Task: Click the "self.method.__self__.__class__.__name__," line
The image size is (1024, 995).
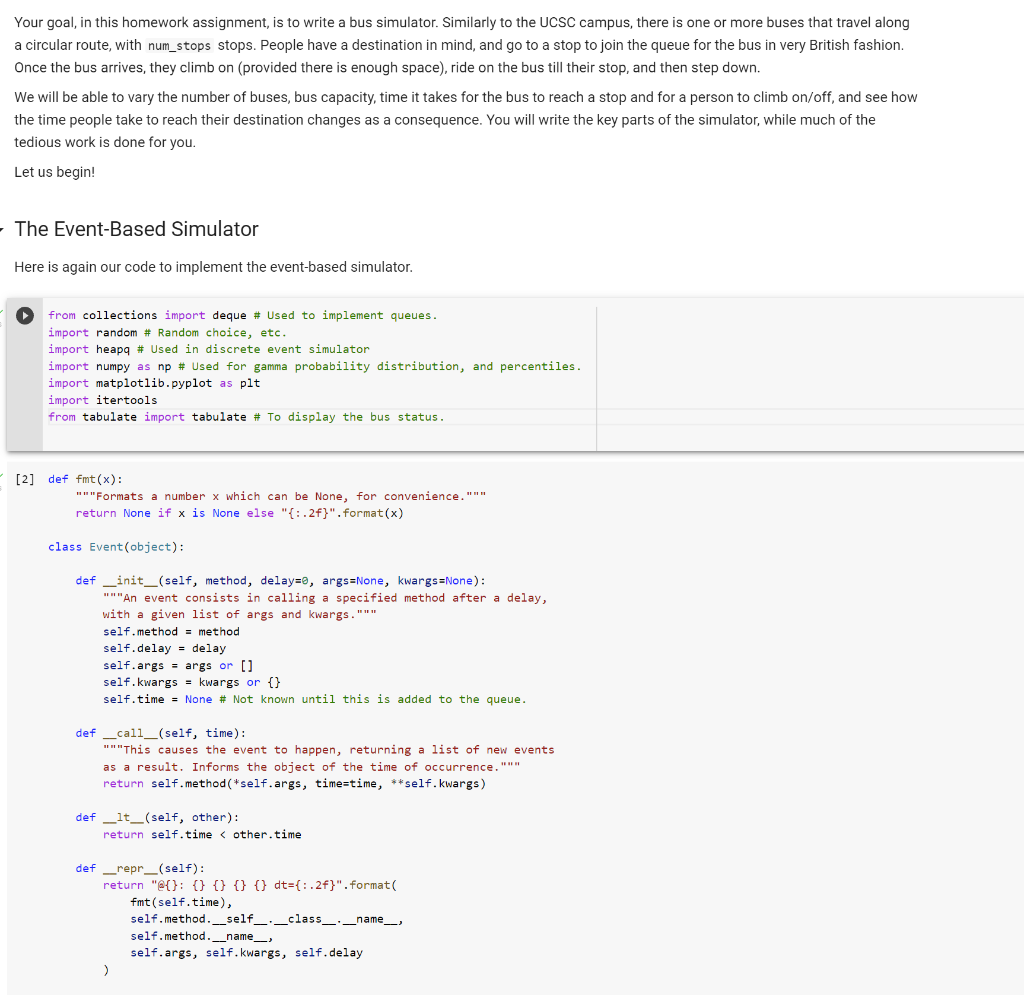Action: click(x=267, y=919)
